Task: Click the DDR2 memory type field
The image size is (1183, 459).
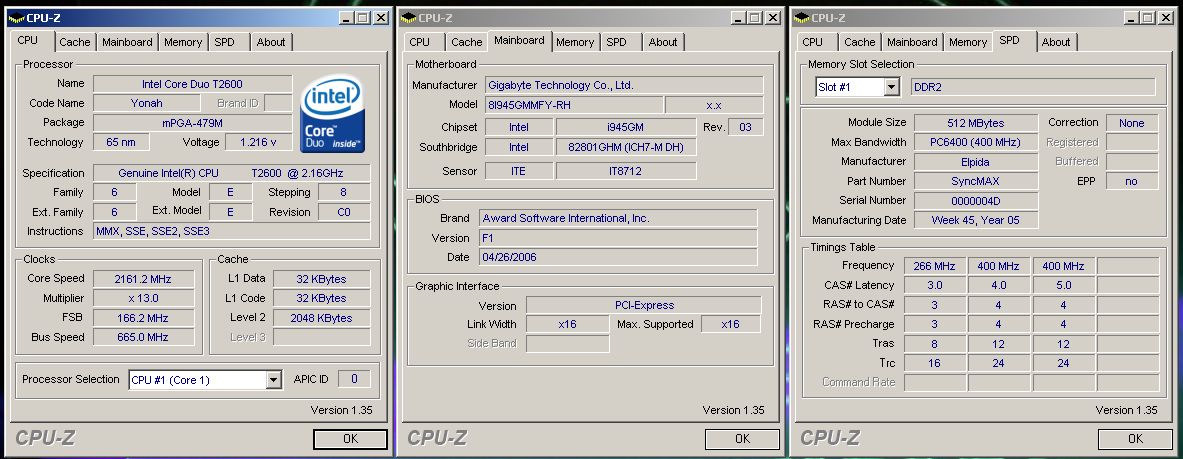Action: click(x=1033, y=87)
